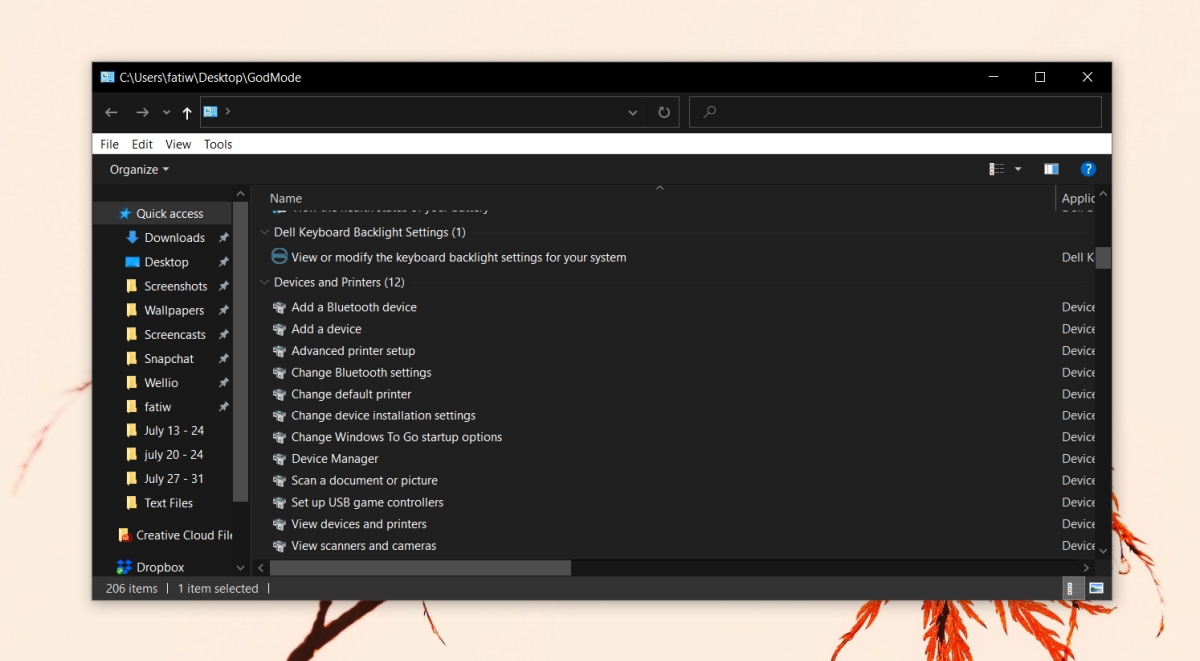Viewport: 1200px width, 661px height.
Task: Open the address bar history dropdown
Action: pos(632,112)
